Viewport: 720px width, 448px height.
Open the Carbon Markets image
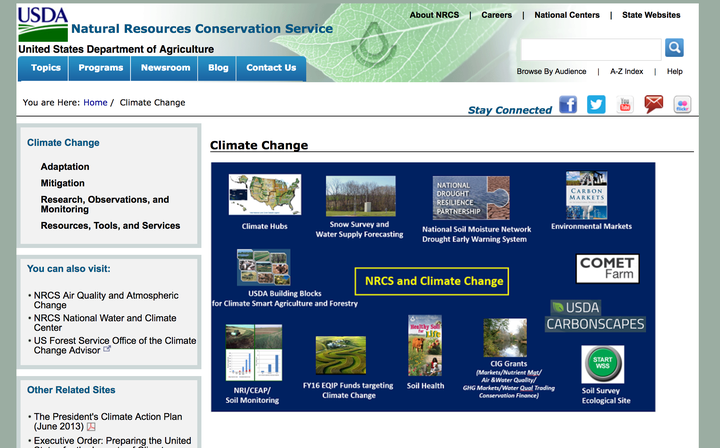(x=586, y=195)
